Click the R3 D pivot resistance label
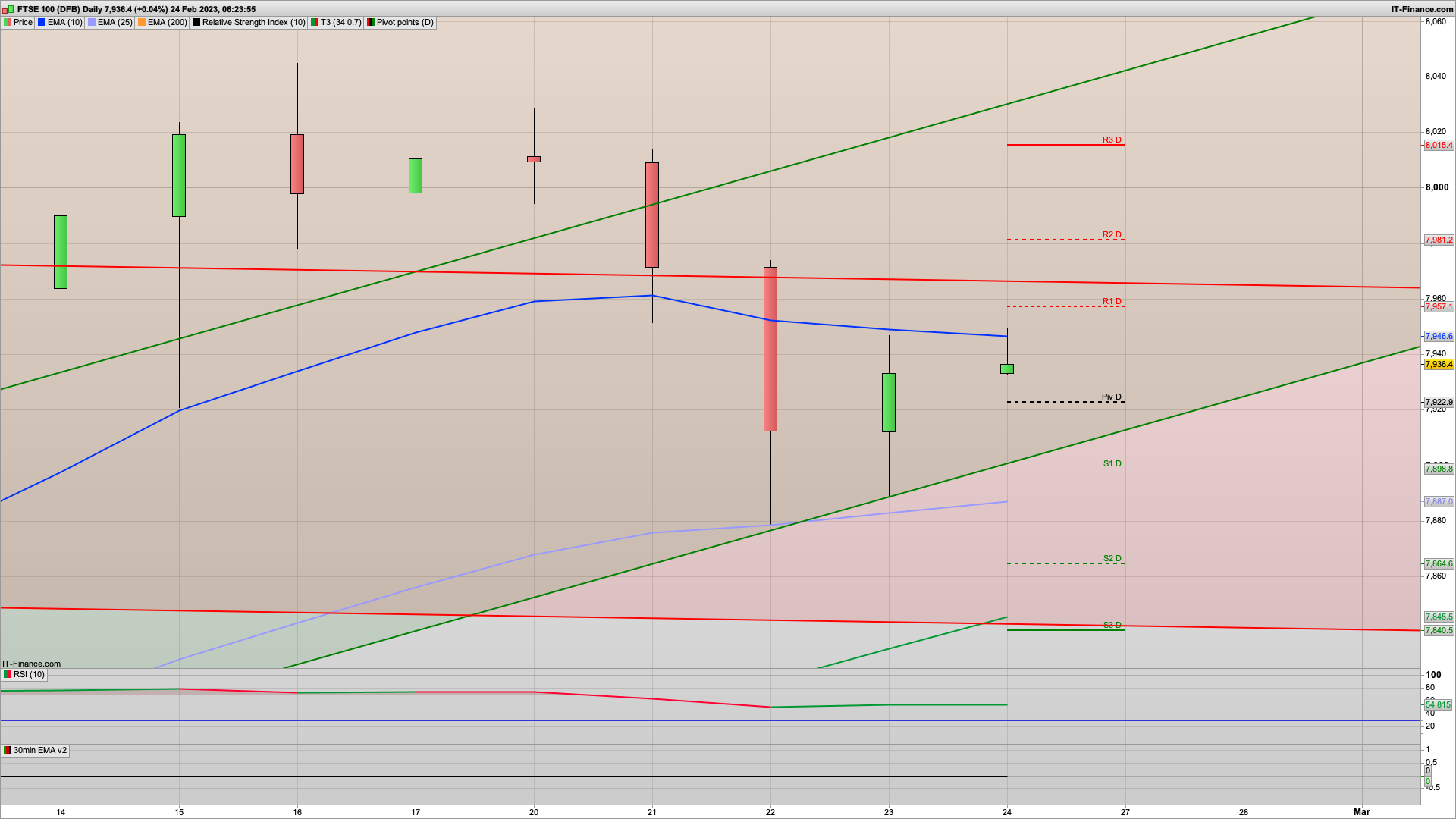1456x819 pixels. pos(1112,140)
